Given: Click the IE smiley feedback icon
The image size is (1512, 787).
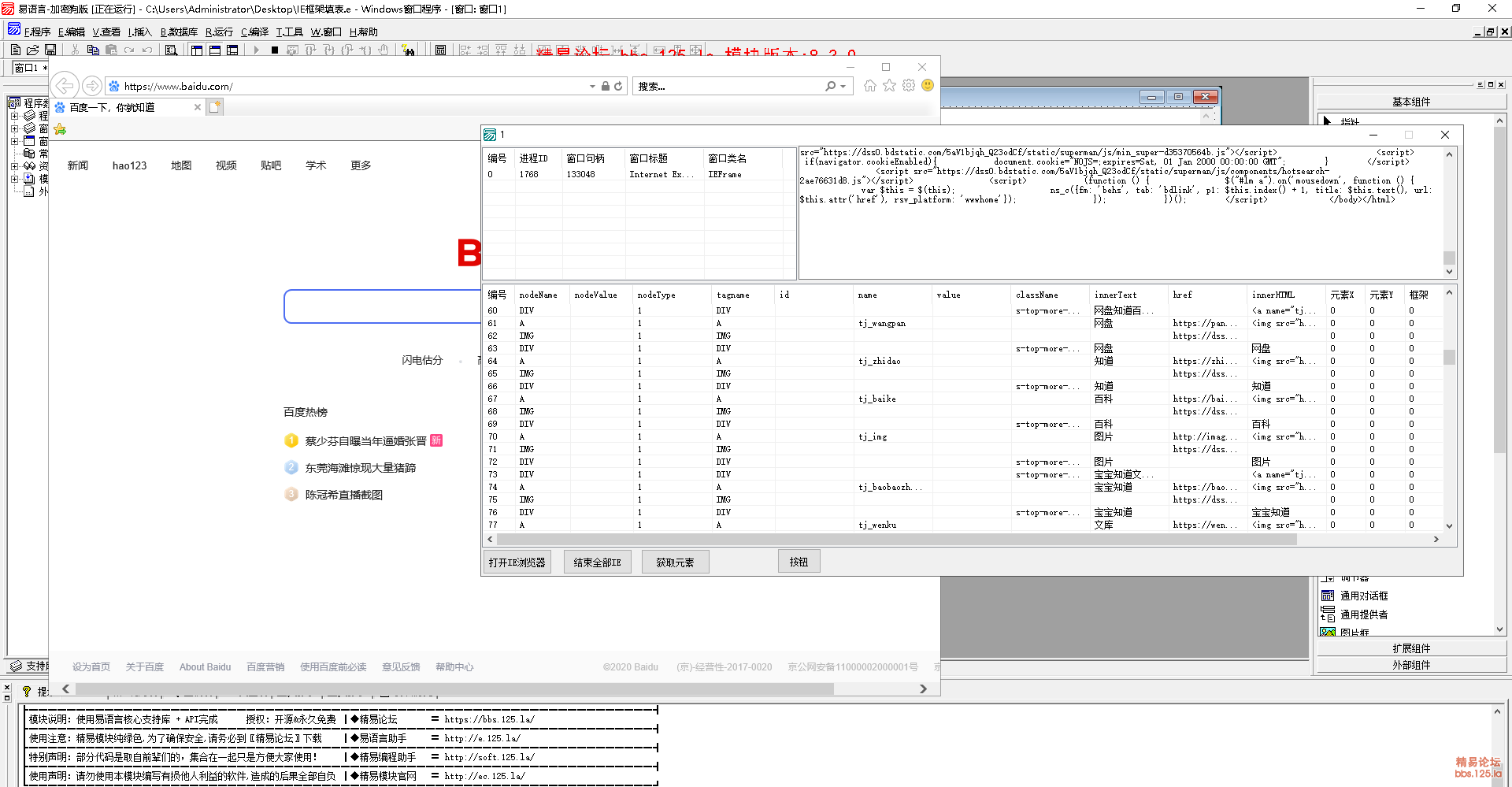Looking at the screenshot, I should tap(928, 85).
